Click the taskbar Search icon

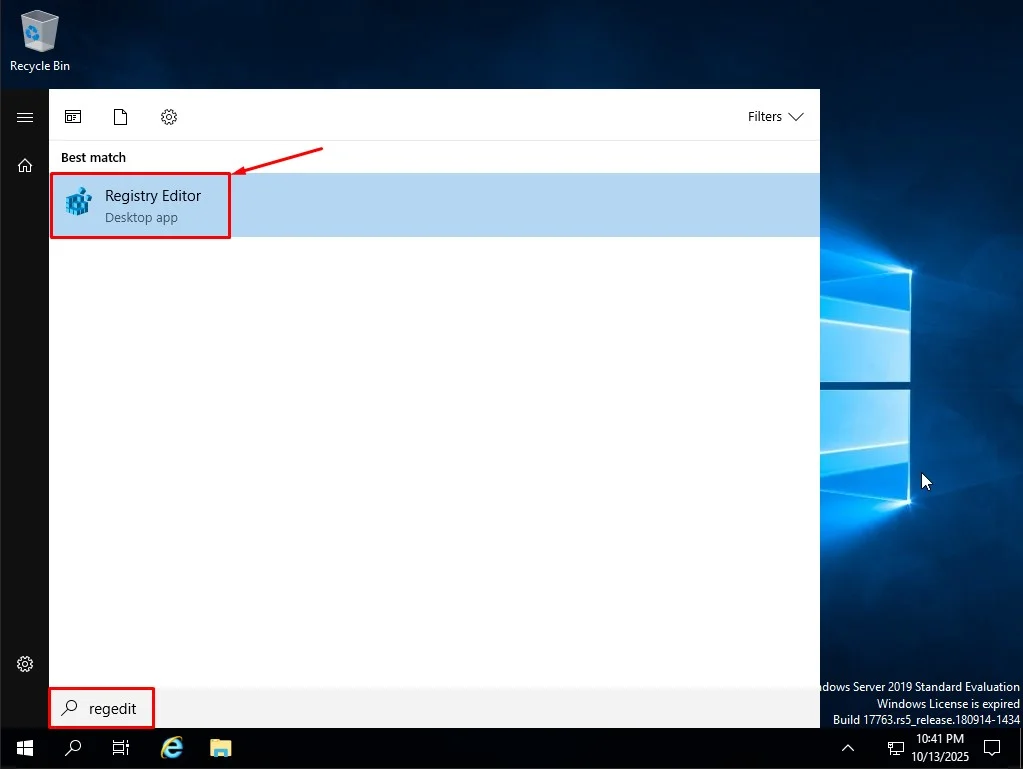click(x=72, y=747)
